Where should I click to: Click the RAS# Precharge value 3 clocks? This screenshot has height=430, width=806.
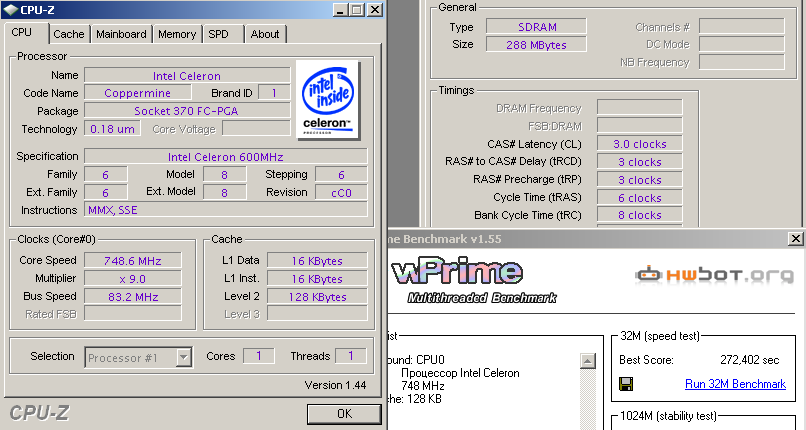tap(639, 179)
